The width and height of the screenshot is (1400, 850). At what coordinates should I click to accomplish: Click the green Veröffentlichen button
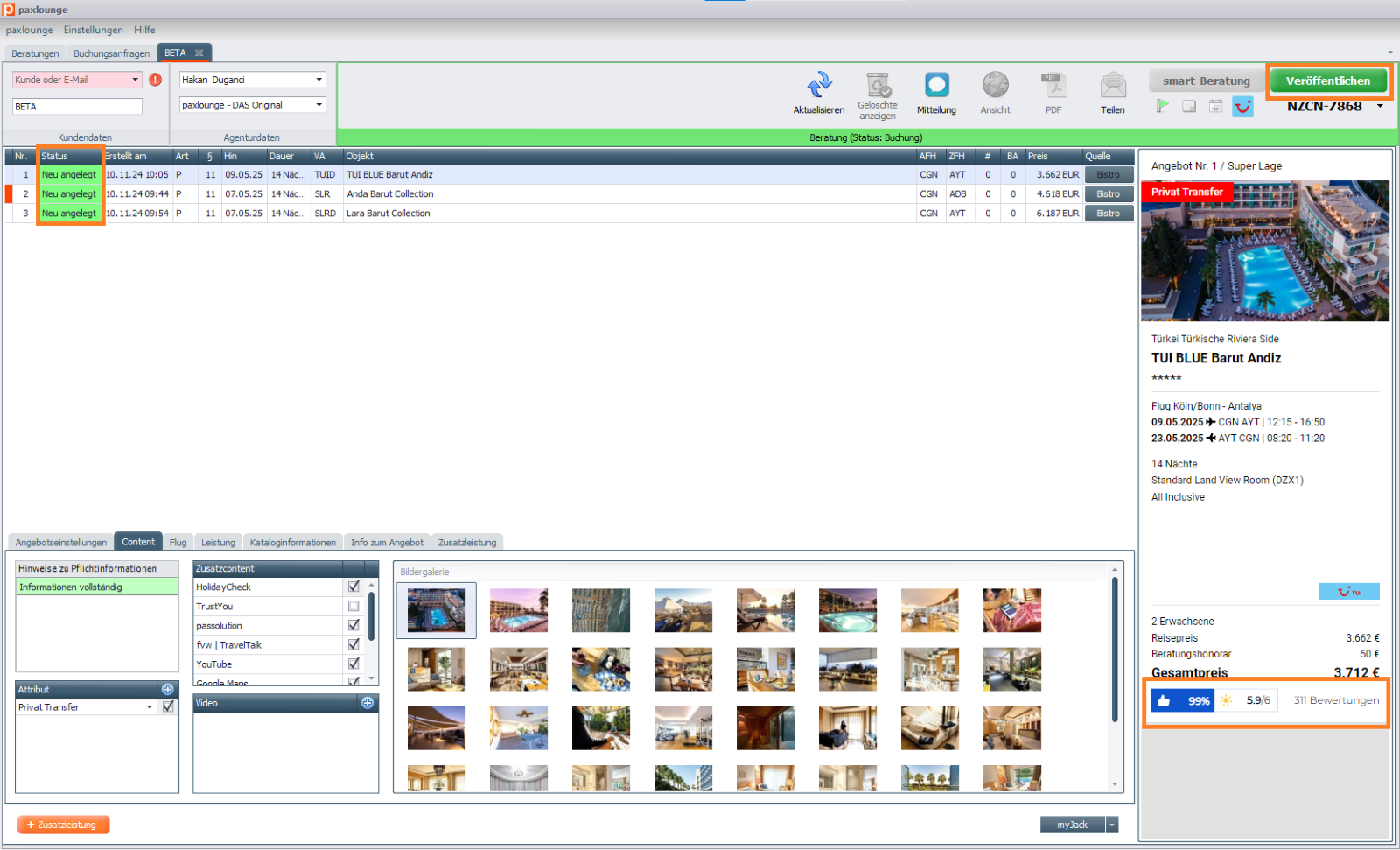(1328, 81)
